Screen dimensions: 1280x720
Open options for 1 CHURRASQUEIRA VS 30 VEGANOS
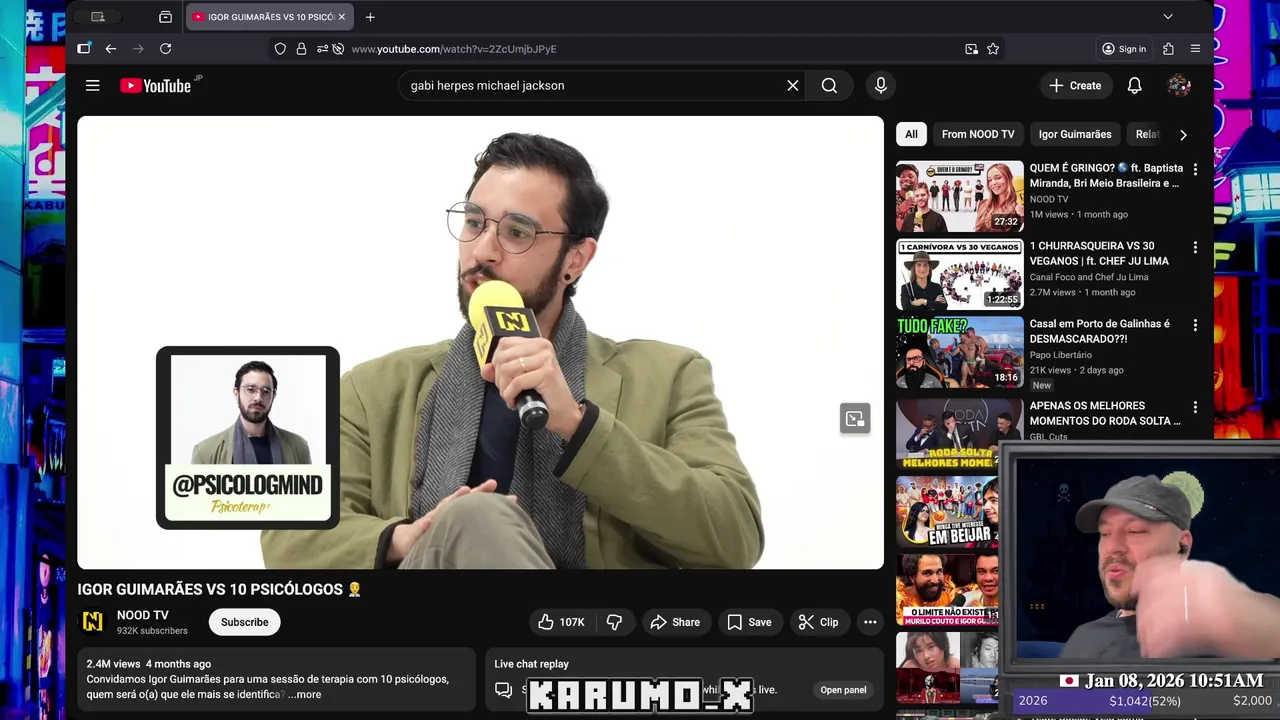tap(1195, 247)
